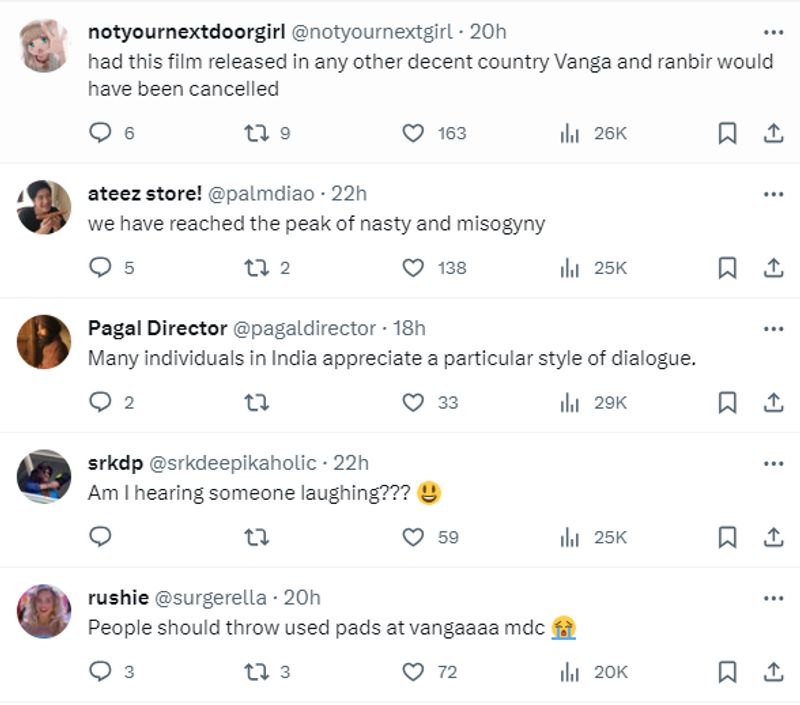View analytics on srkdp's tweet
The image size is (800, 705).
(570, 537)
